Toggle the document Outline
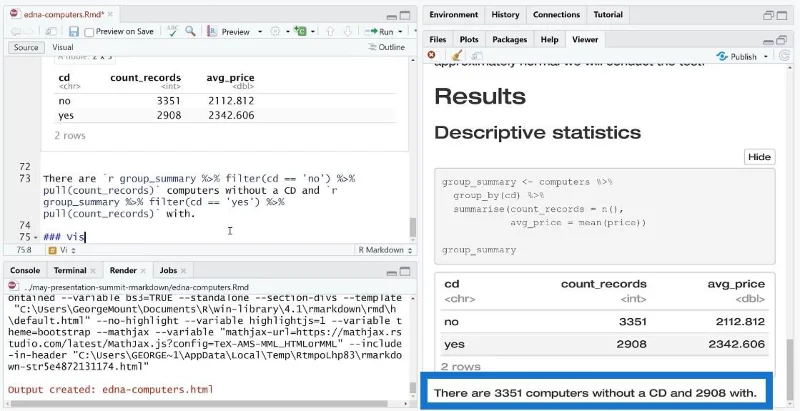 click(x=386, y=47)
